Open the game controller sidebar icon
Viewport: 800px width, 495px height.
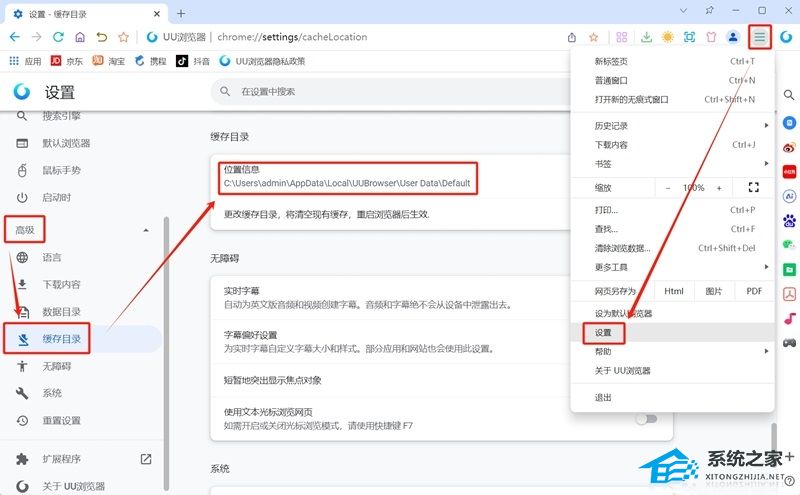(789, 342)
